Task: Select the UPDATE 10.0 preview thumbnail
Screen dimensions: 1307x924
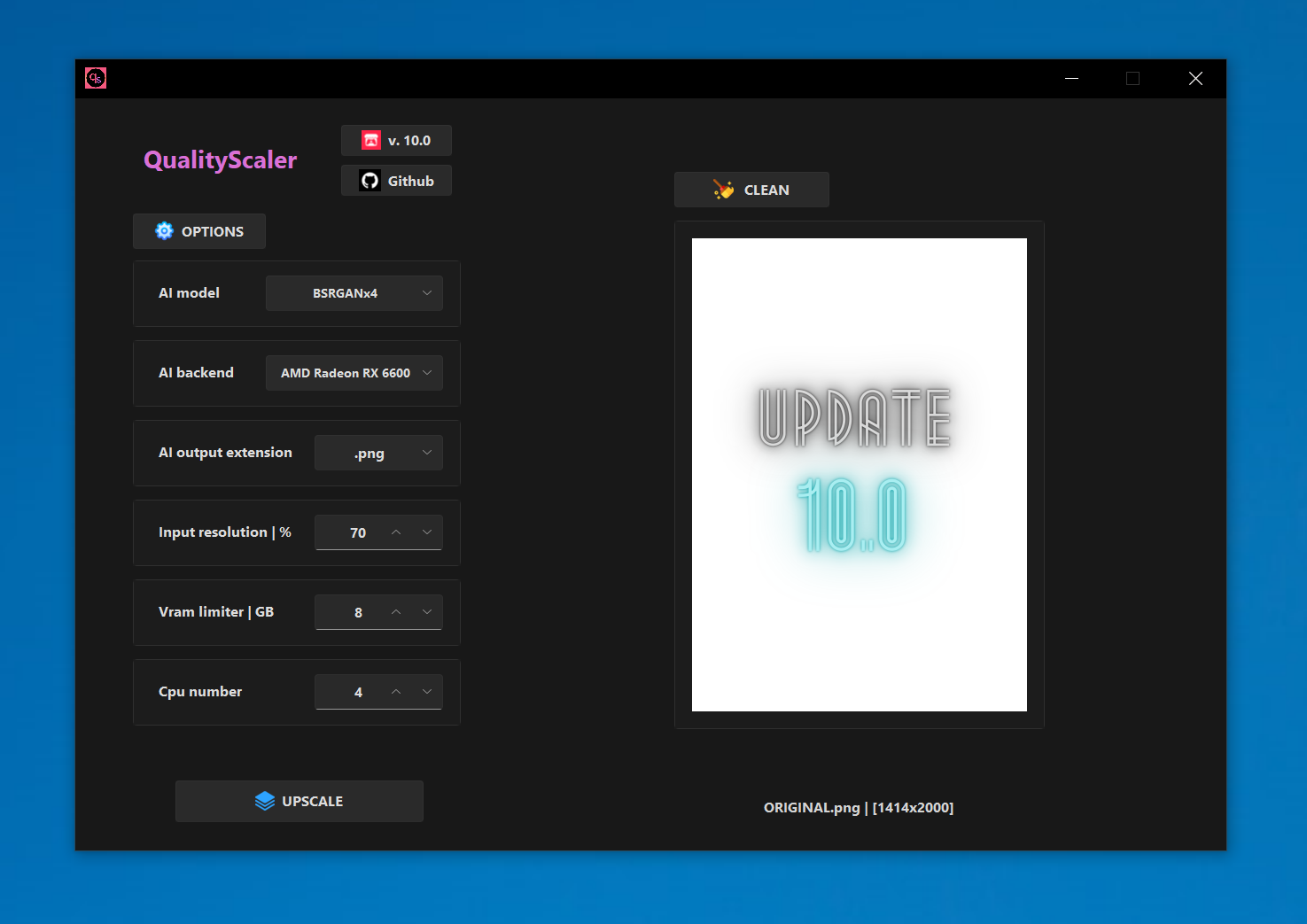Action: pos(859,474)
